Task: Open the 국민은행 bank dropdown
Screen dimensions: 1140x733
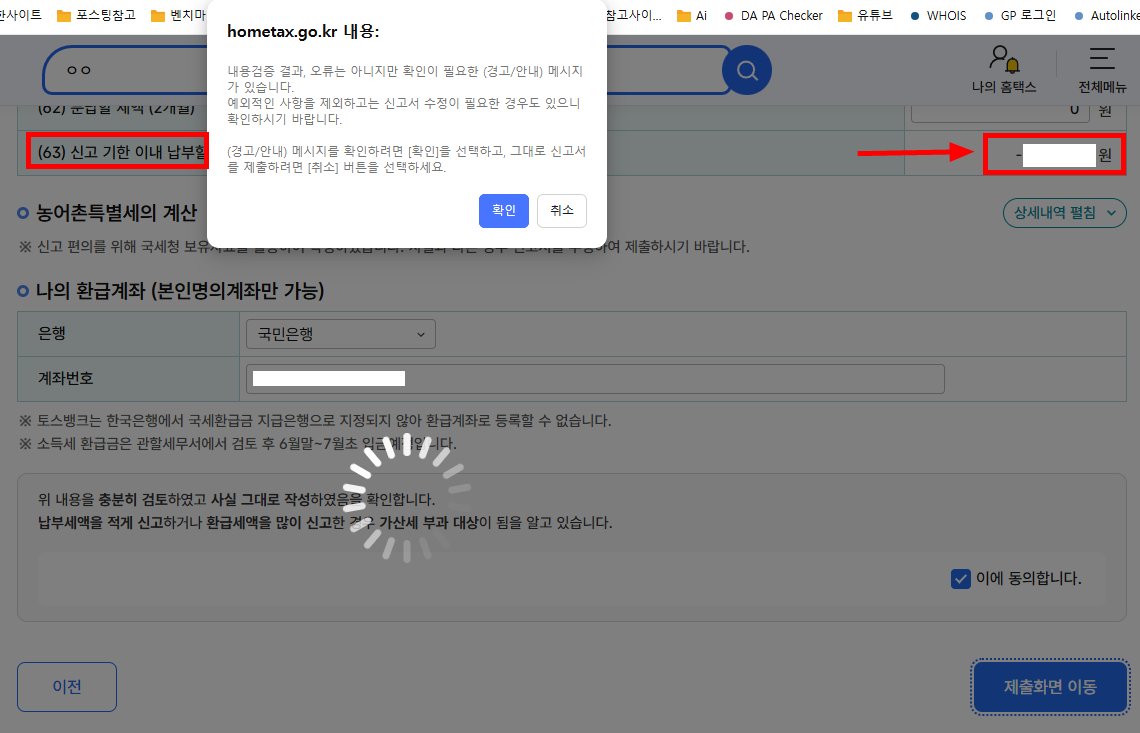Action: pos(341,335)
